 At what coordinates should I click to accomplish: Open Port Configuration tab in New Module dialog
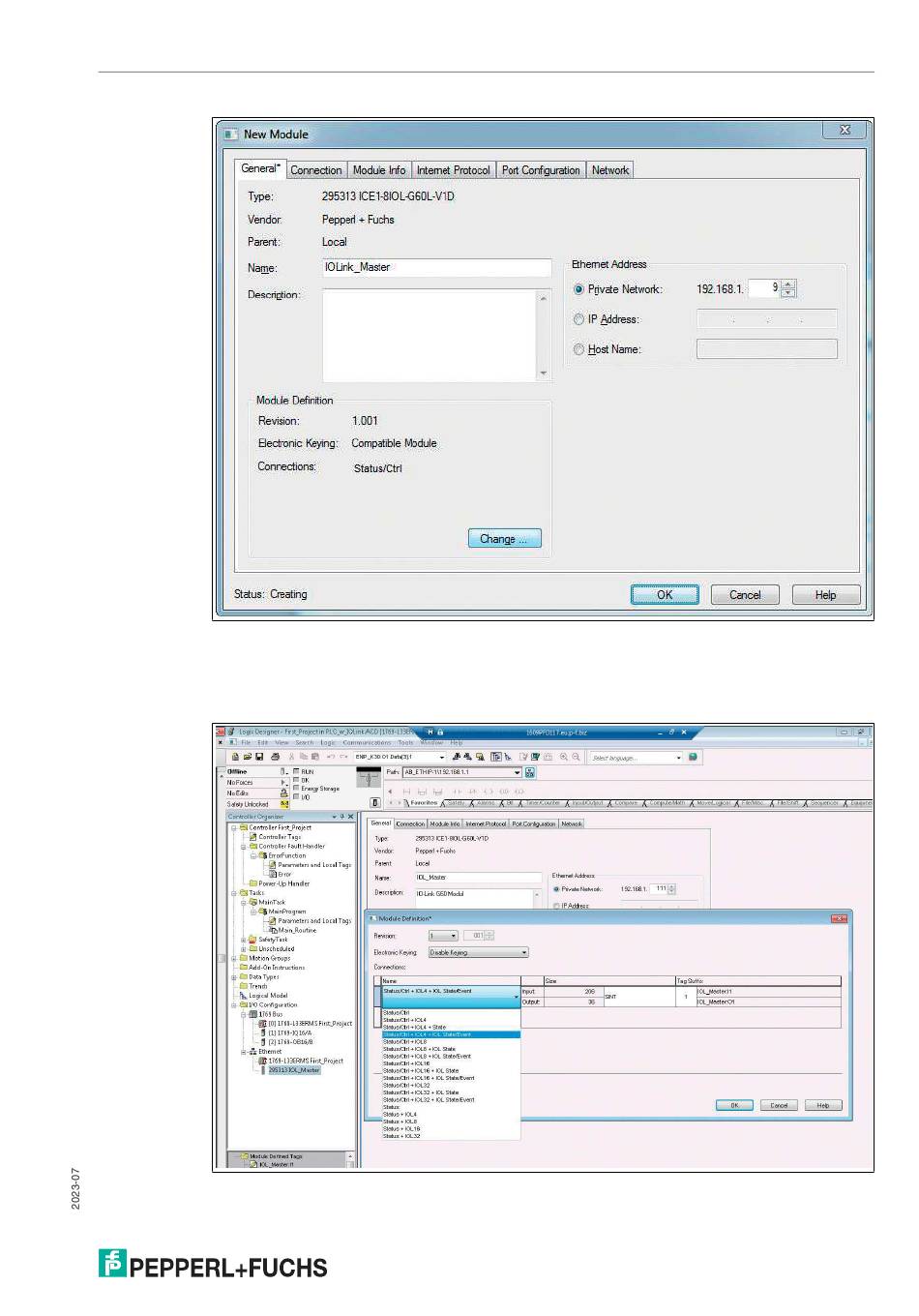pos(541,170)
